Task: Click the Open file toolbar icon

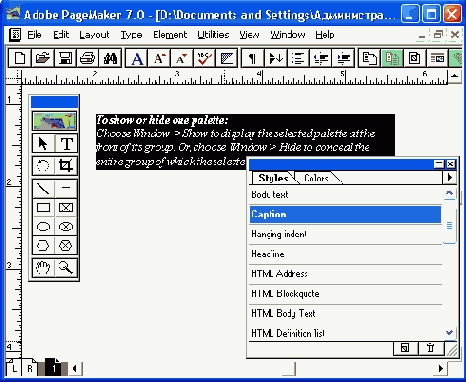Action: (x=42, y=58)
